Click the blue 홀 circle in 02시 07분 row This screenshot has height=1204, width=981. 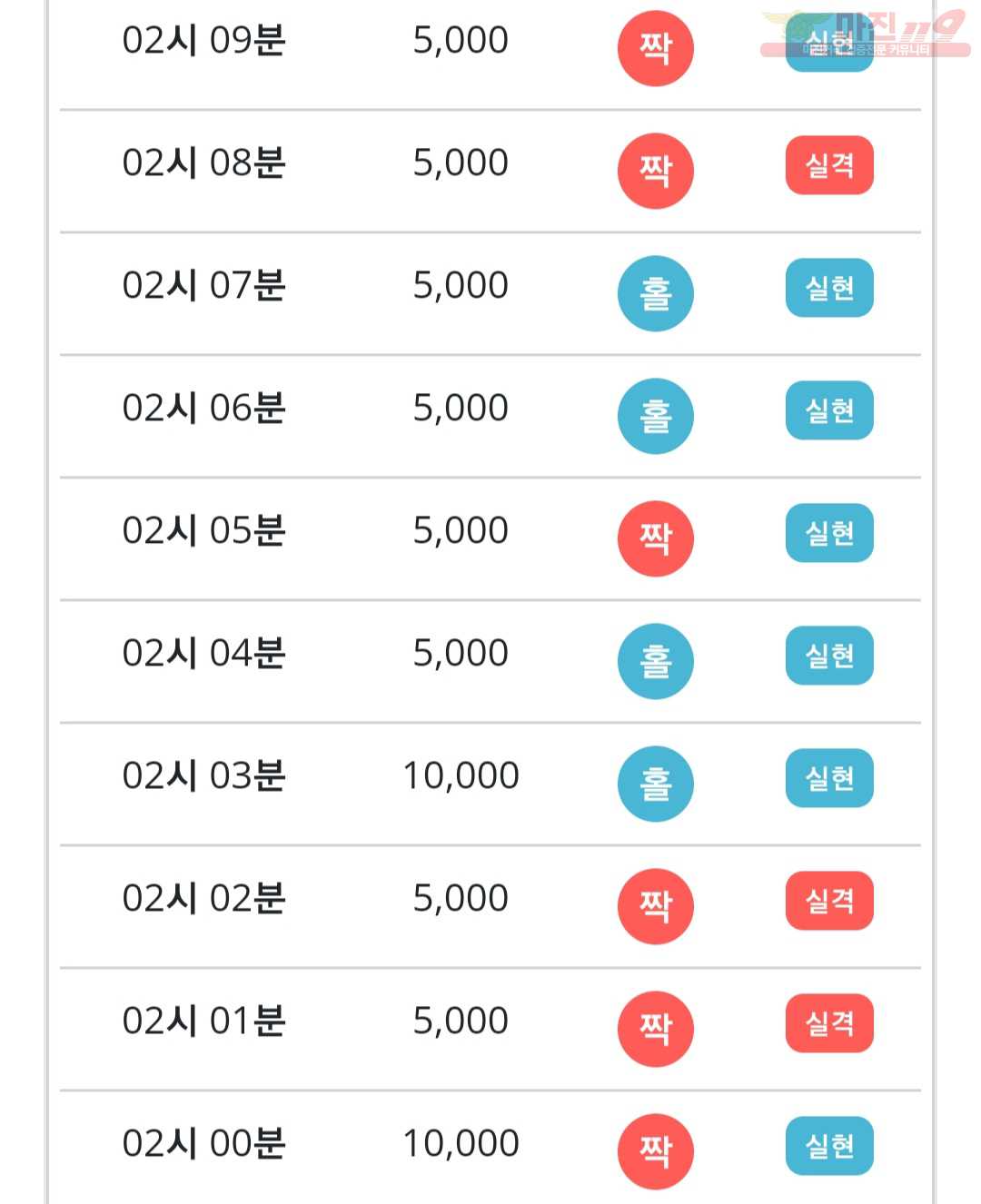tap(655, 293)
